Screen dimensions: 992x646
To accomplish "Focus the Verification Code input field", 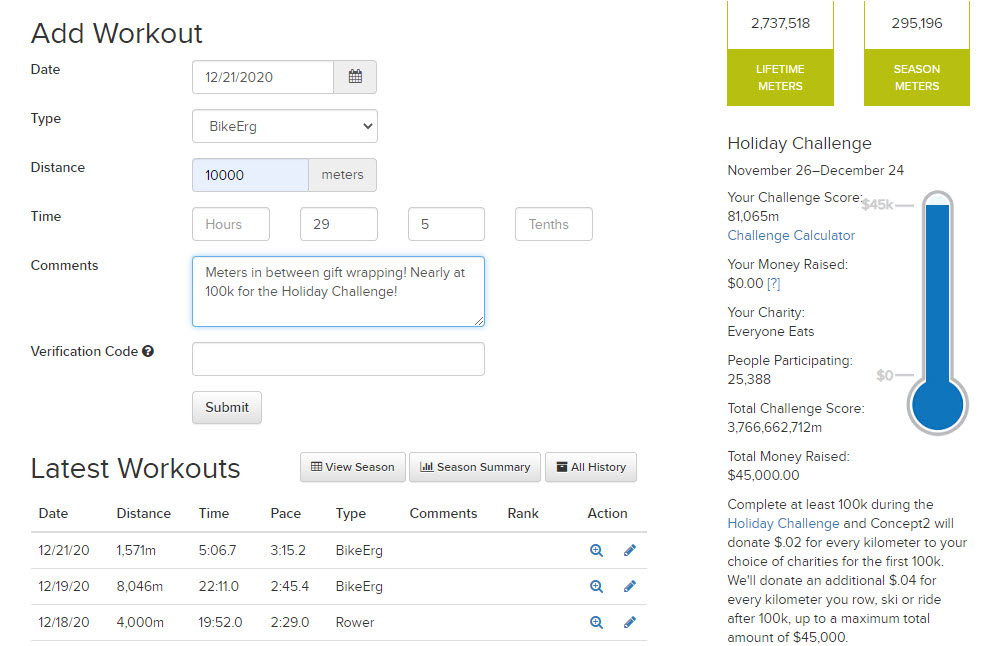I will point(338,359).
